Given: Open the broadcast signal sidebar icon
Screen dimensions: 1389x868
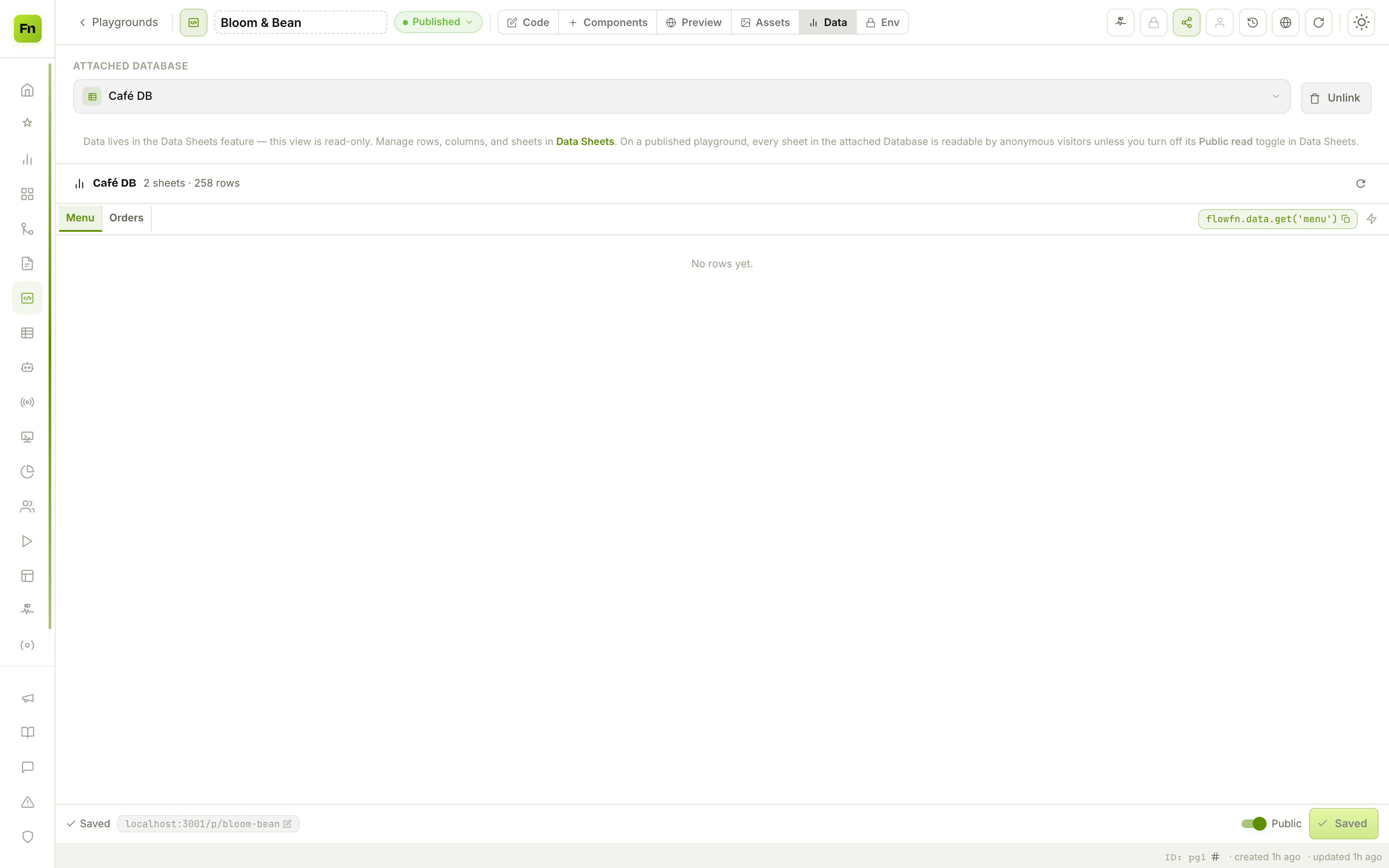Looking at the screenshot, I should click(27, 402).
